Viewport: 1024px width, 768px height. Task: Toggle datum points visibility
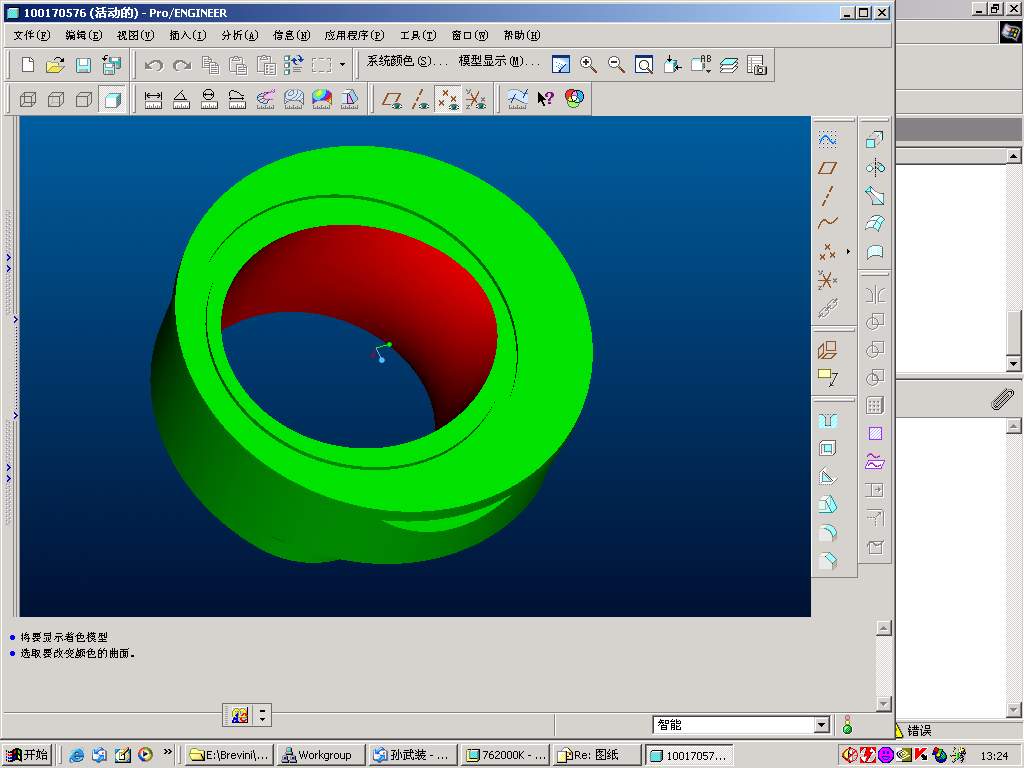[x=448, y=99]
